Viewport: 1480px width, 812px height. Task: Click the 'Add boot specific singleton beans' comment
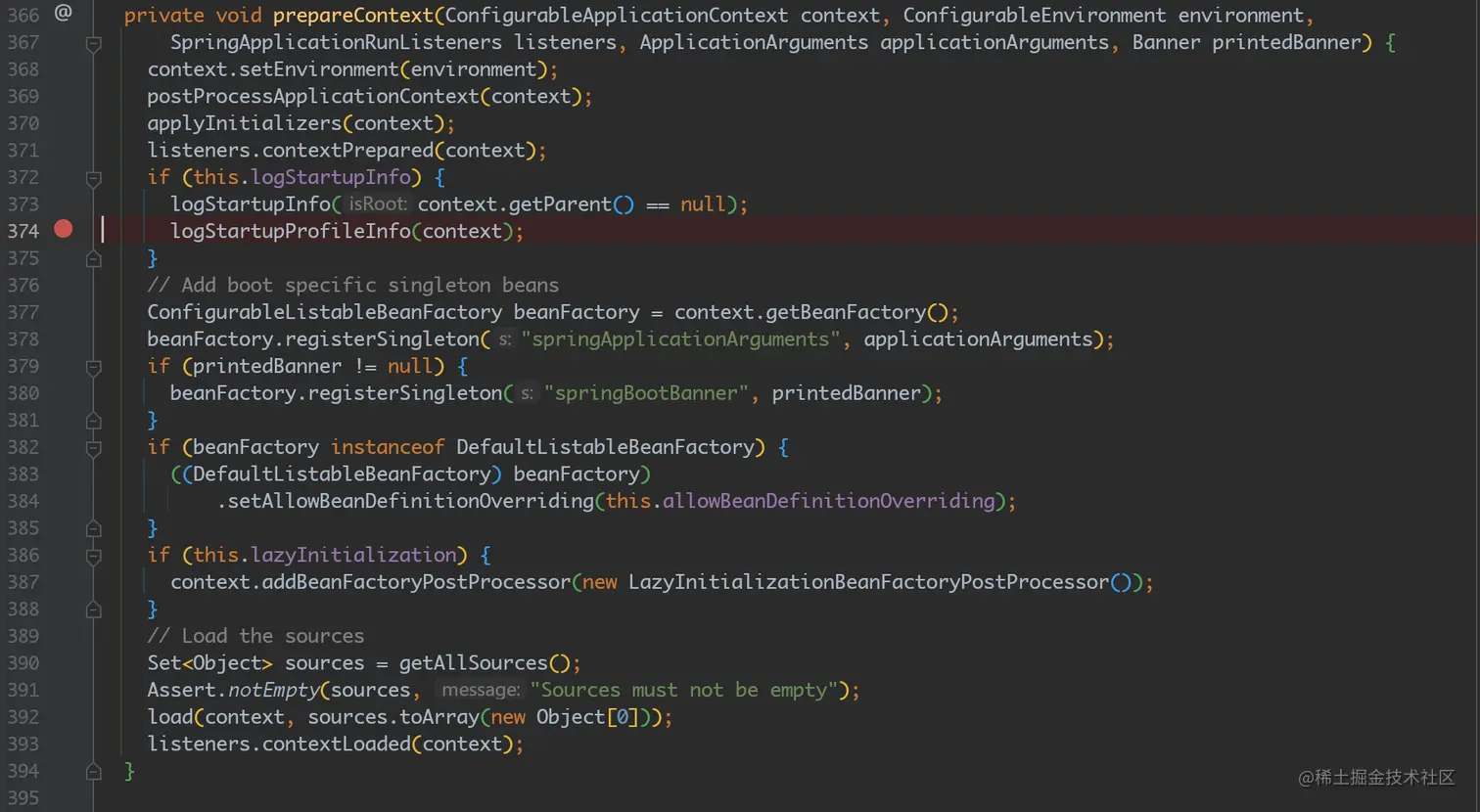[353, 285]
